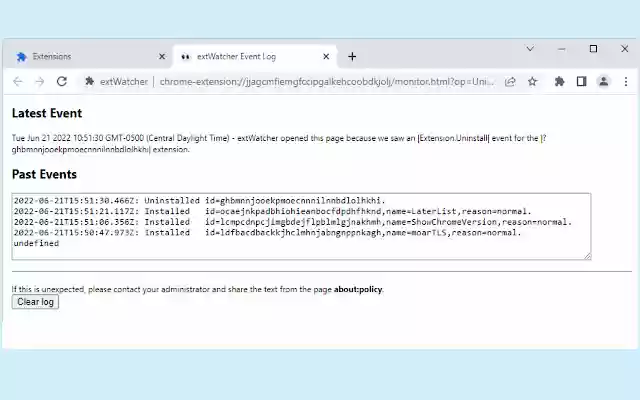
Task: Click the 'undefined' line in log
Action: point(36,243)
